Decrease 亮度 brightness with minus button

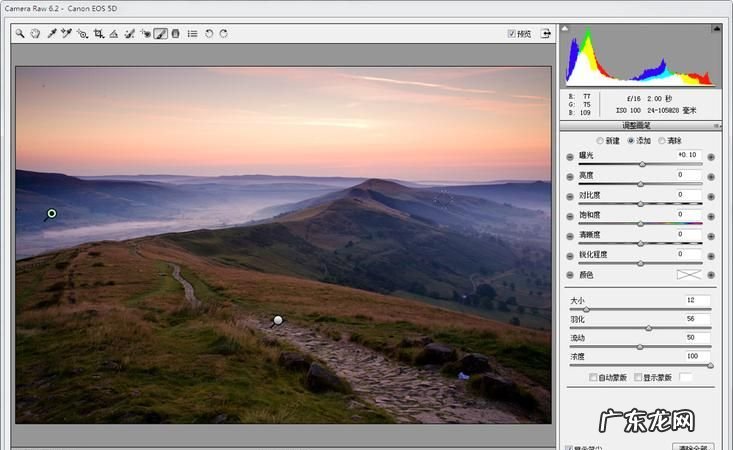pos(570,177)
